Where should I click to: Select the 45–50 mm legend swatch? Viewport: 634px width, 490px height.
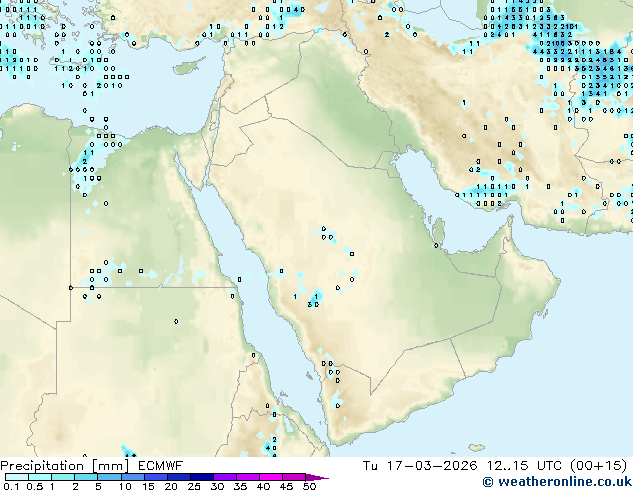[x=294, y=477]
